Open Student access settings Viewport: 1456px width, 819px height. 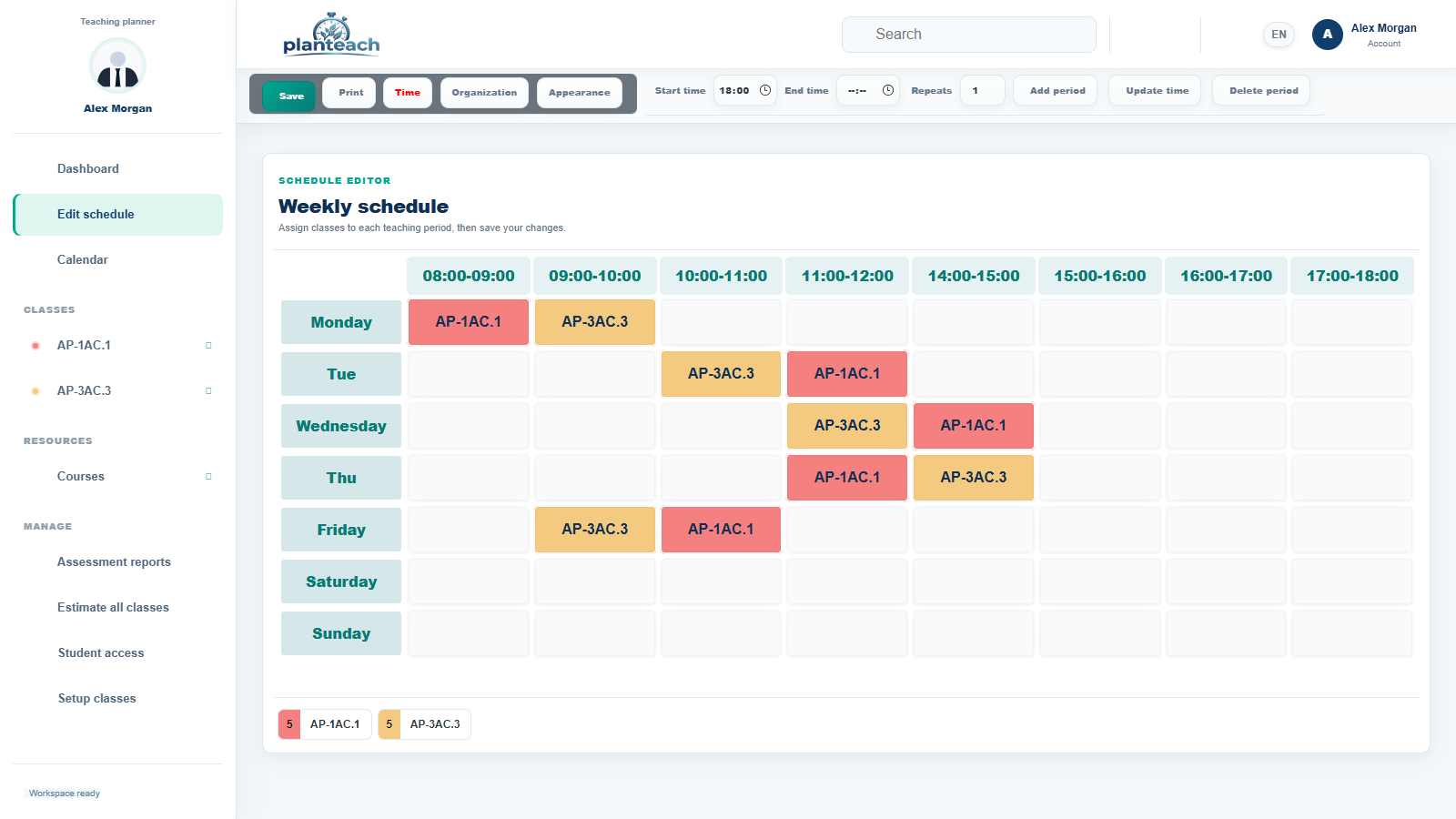pos(117,653)
